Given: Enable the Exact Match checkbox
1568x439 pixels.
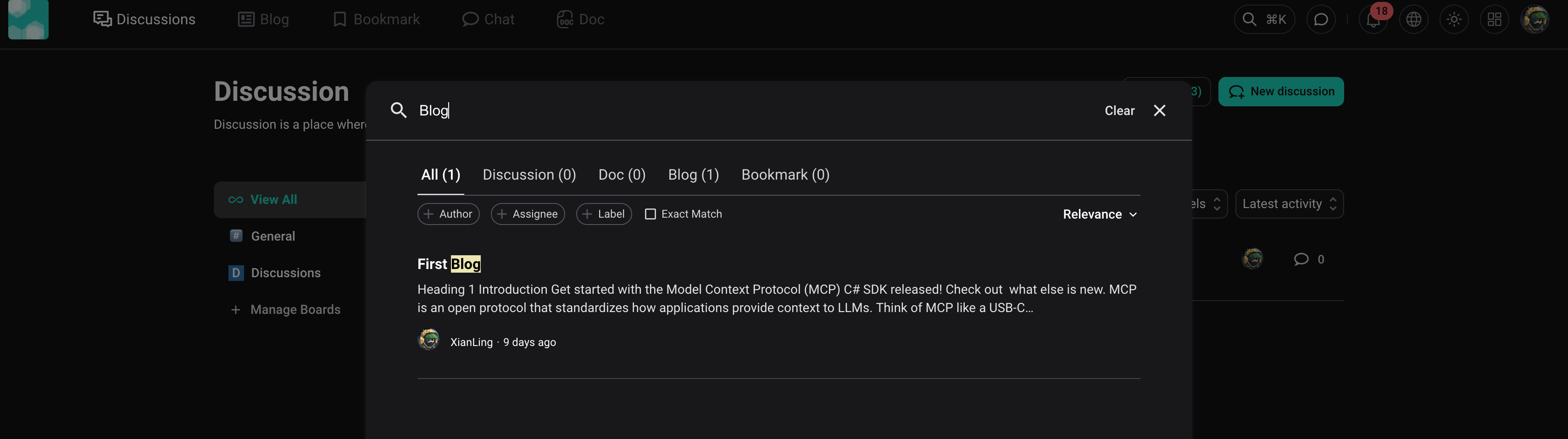Looking at the screenshot, I should [x=650, y=214].
